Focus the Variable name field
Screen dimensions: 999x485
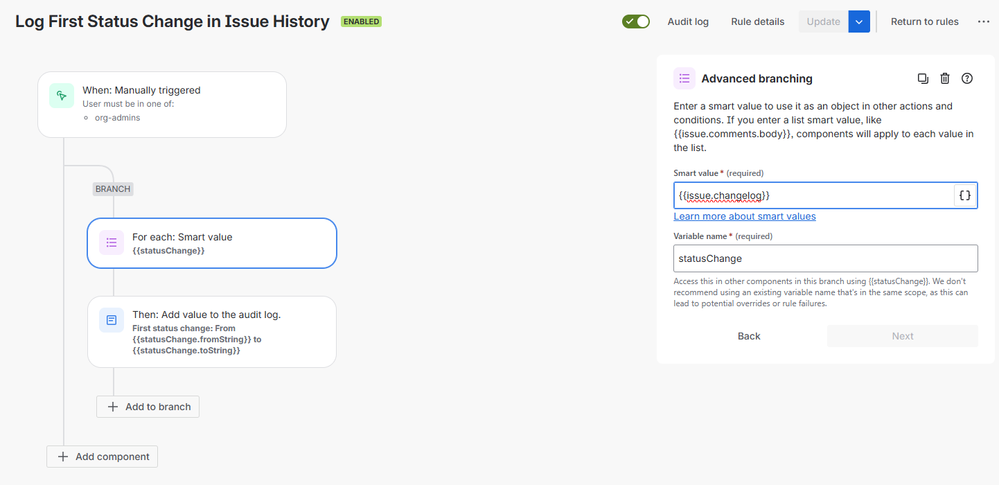[825, 259]
